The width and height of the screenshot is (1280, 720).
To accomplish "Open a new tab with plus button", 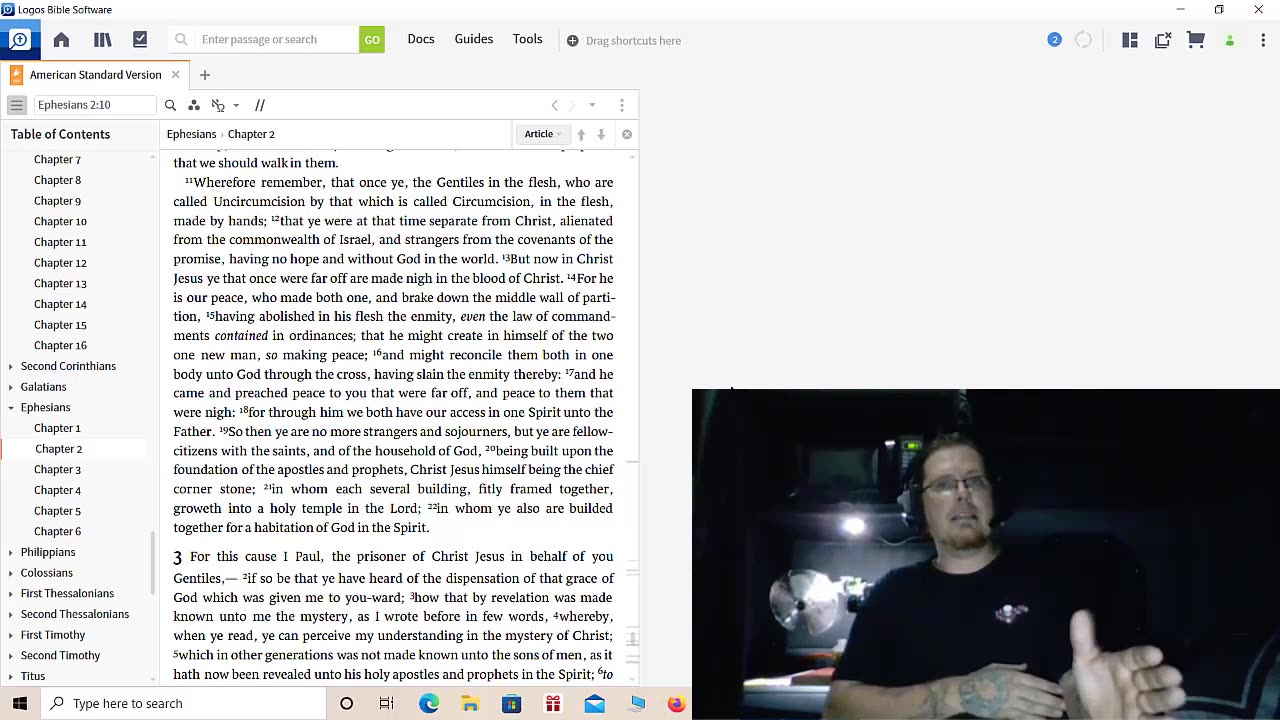I will click(205, 75).
